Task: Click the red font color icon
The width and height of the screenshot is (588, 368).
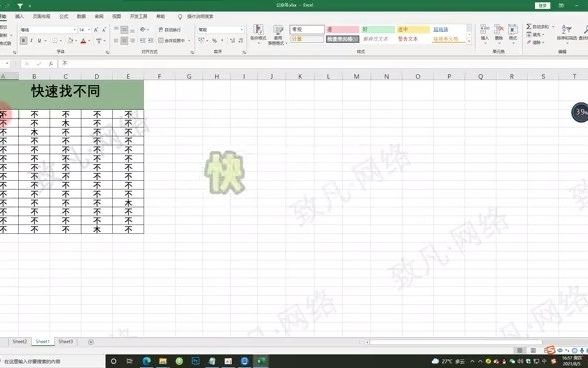Action: 83,41
